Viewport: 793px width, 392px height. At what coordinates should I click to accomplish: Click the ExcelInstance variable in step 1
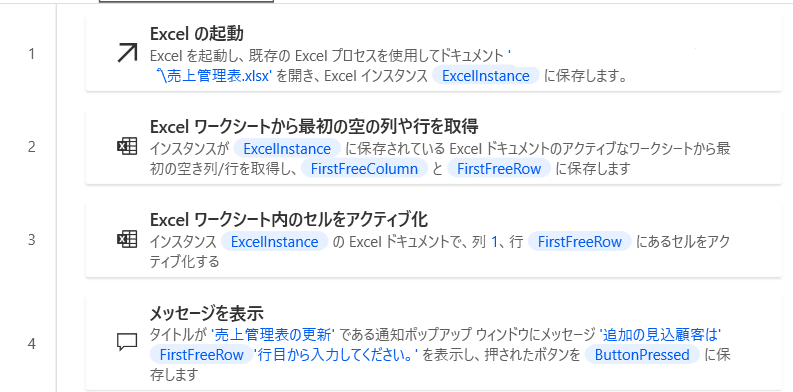[x=486, y=76]
